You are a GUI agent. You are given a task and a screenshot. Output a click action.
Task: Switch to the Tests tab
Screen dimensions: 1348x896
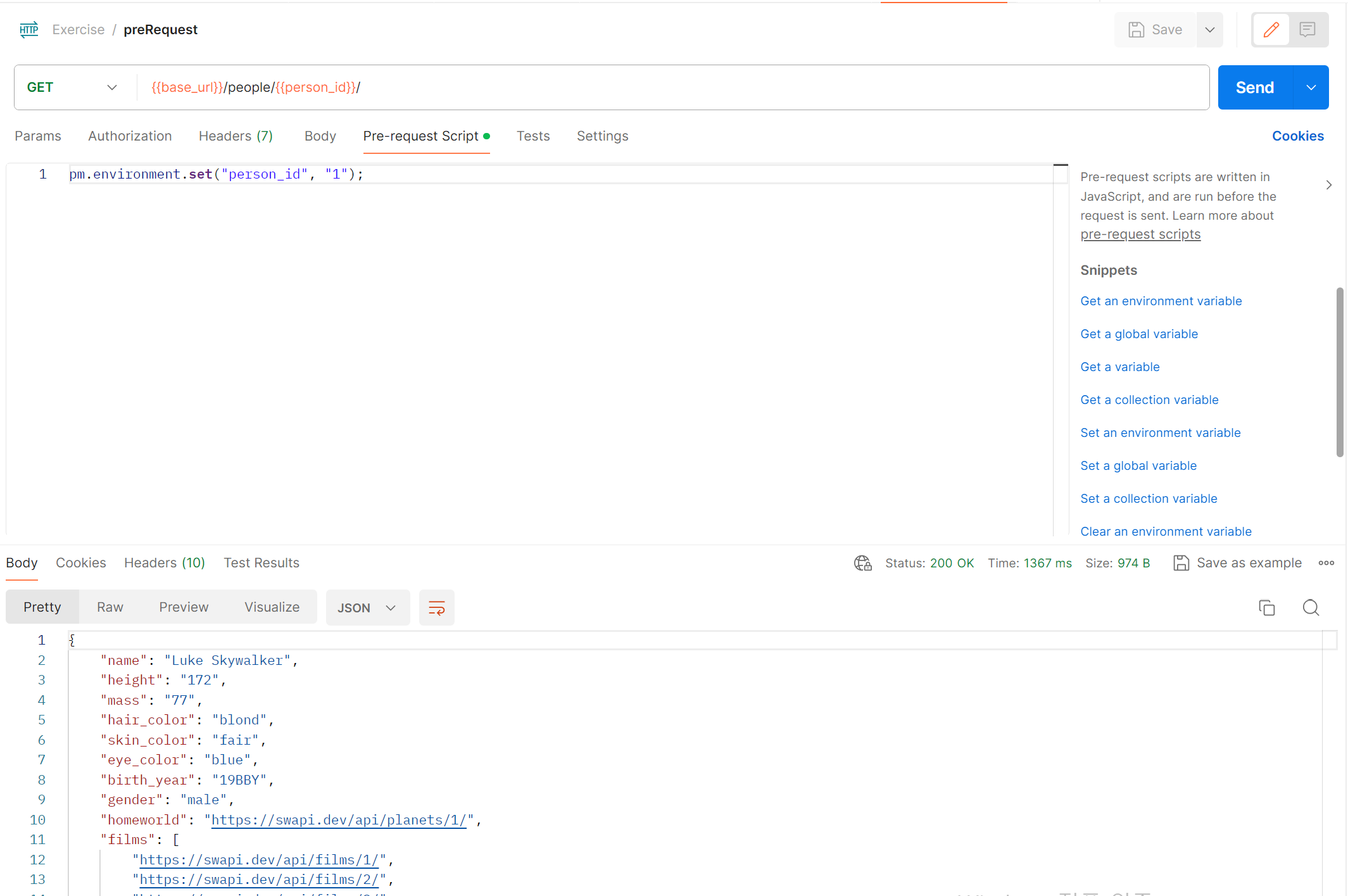[x=533, y=136]
